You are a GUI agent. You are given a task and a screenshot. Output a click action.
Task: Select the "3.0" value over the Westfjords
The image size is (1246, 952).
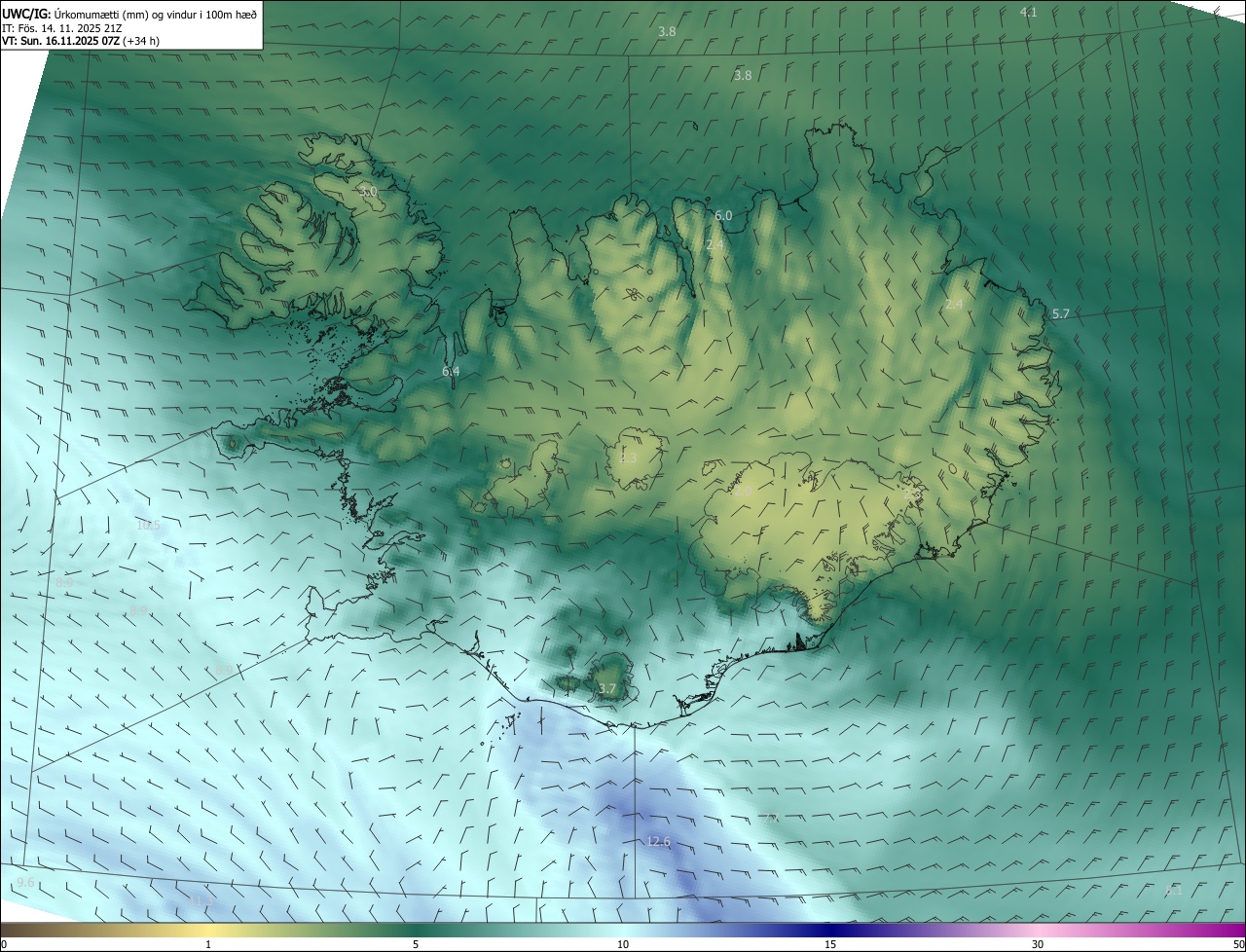367,192
